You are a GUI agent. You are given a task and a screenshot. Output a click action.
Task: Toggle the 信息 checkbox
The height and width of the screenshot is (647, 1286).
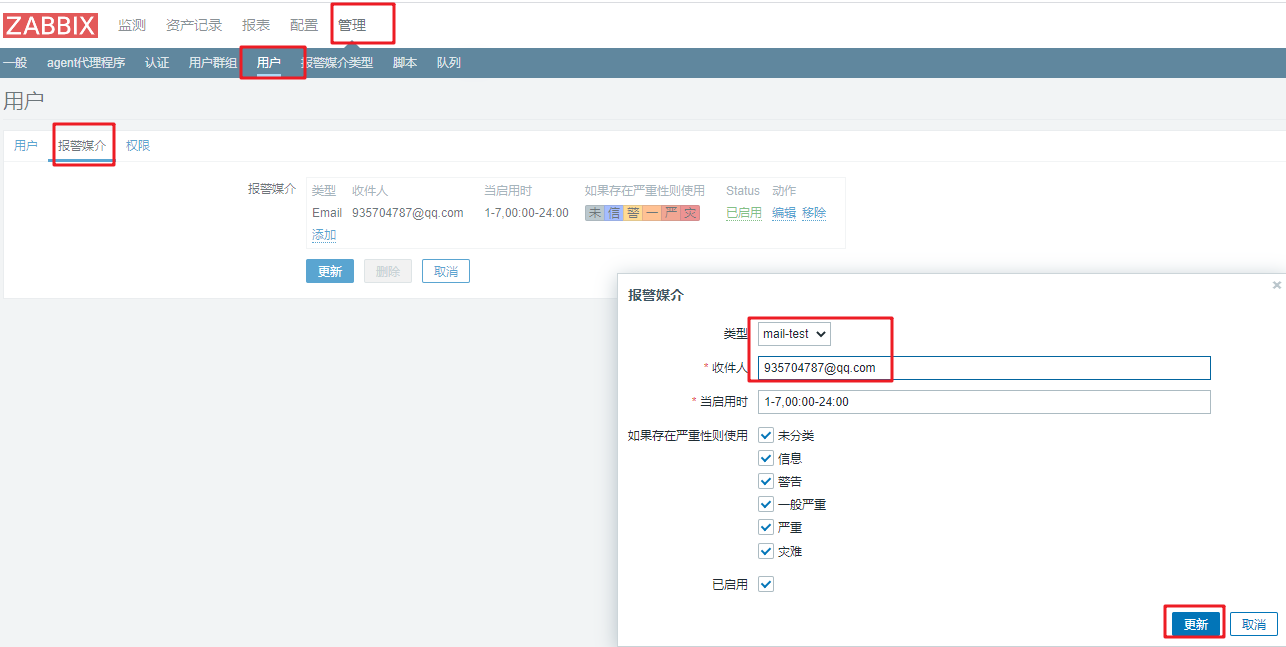[x=766, y=458]
